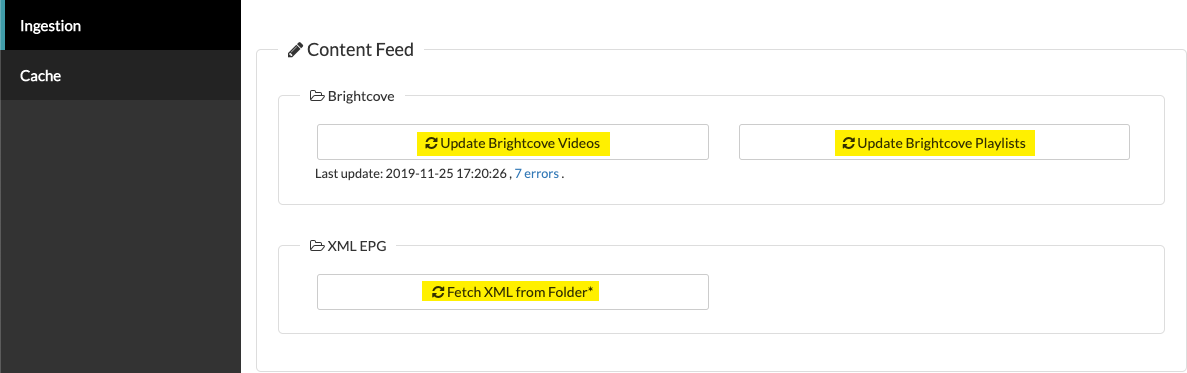Click the Content Feed heading text

(x=360, y=51)
